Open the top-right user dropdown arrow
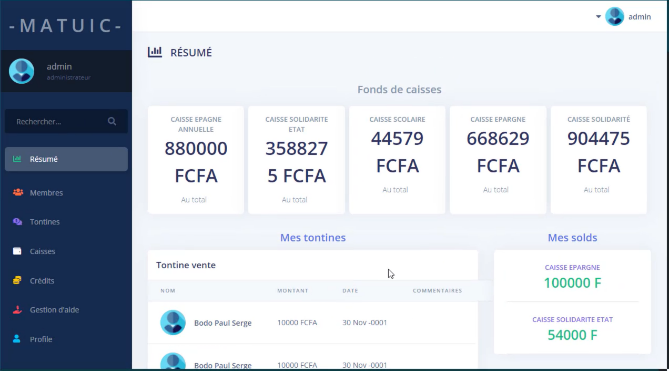The height and width of the screenshot is (371, 669). (x=598, y=17)
